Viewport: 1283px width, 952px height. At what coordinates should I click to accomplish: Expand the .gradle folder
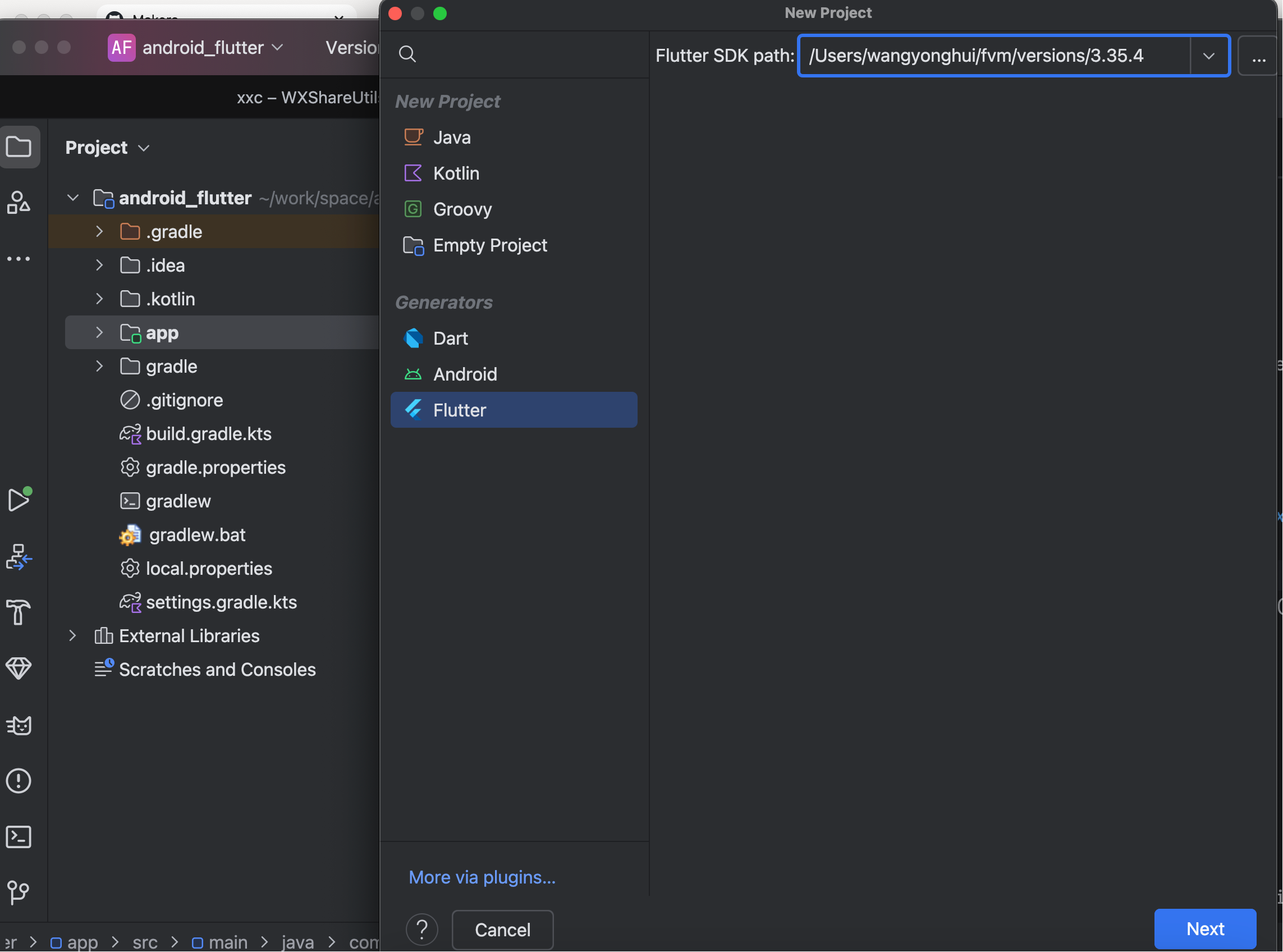(100, 232)
